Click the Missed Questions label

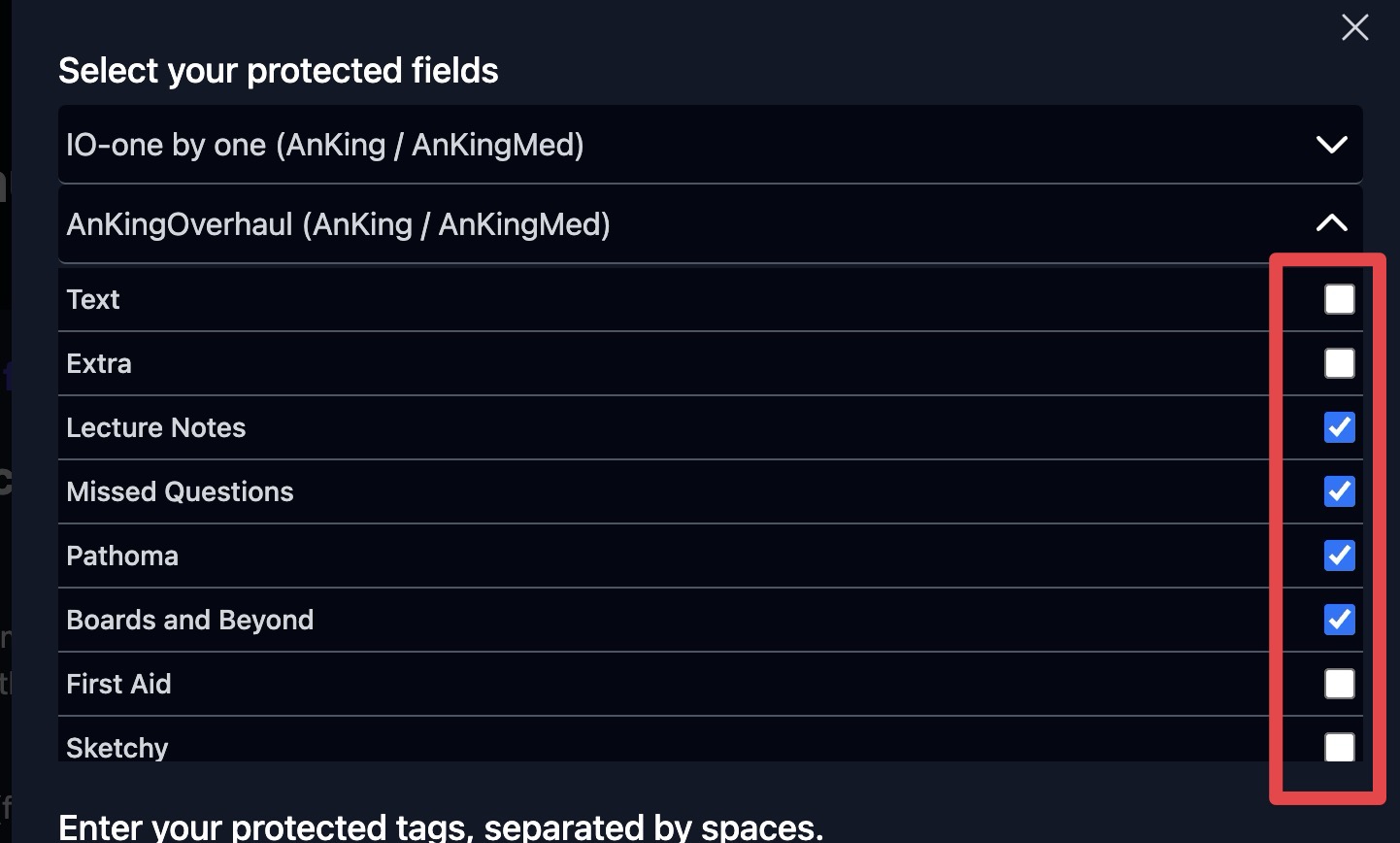pyautogui.click(x=180, y=491)
